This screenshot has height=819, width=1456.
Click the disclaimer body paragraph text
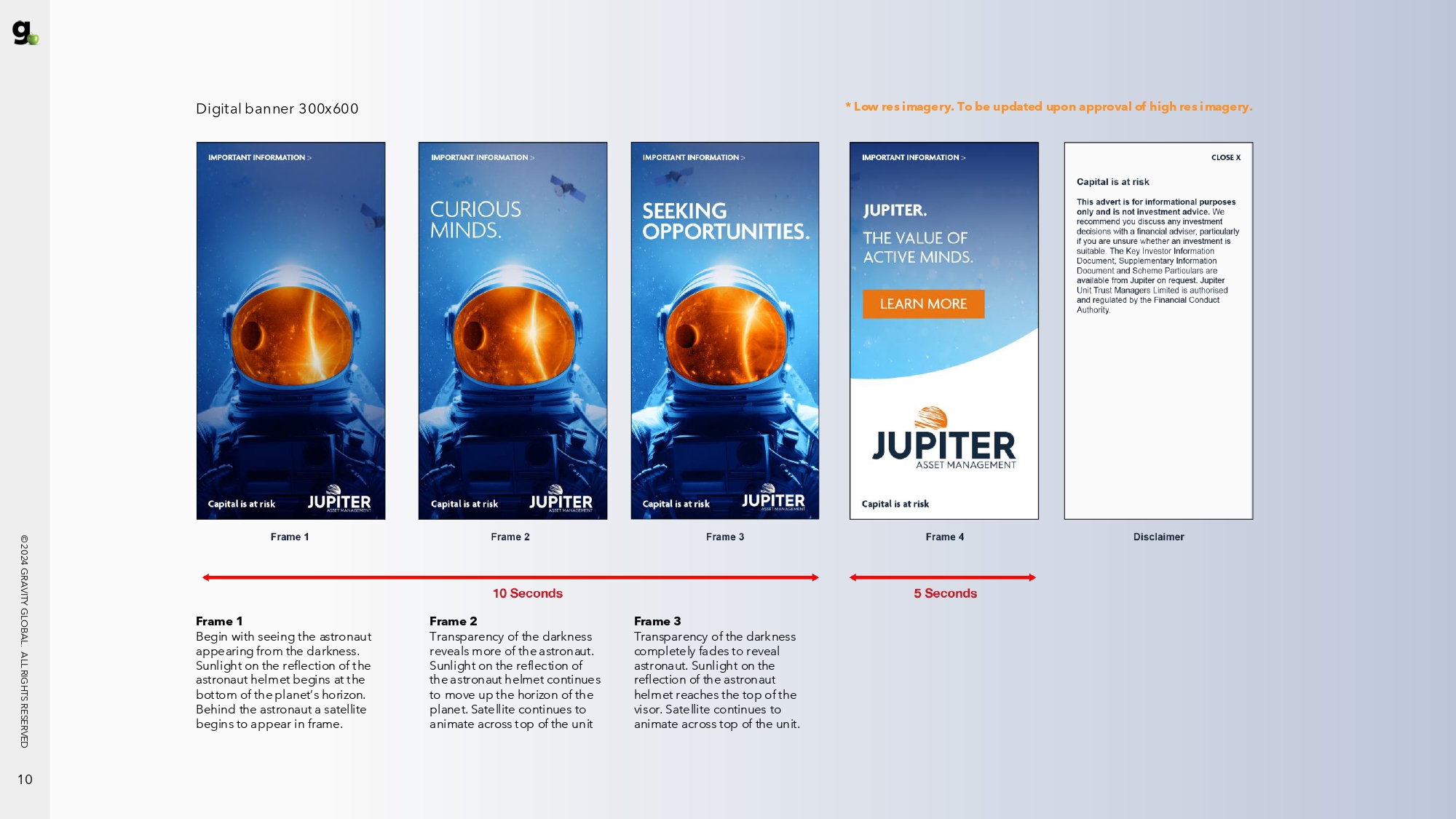pyautogui.click(x=1158, y=256)
